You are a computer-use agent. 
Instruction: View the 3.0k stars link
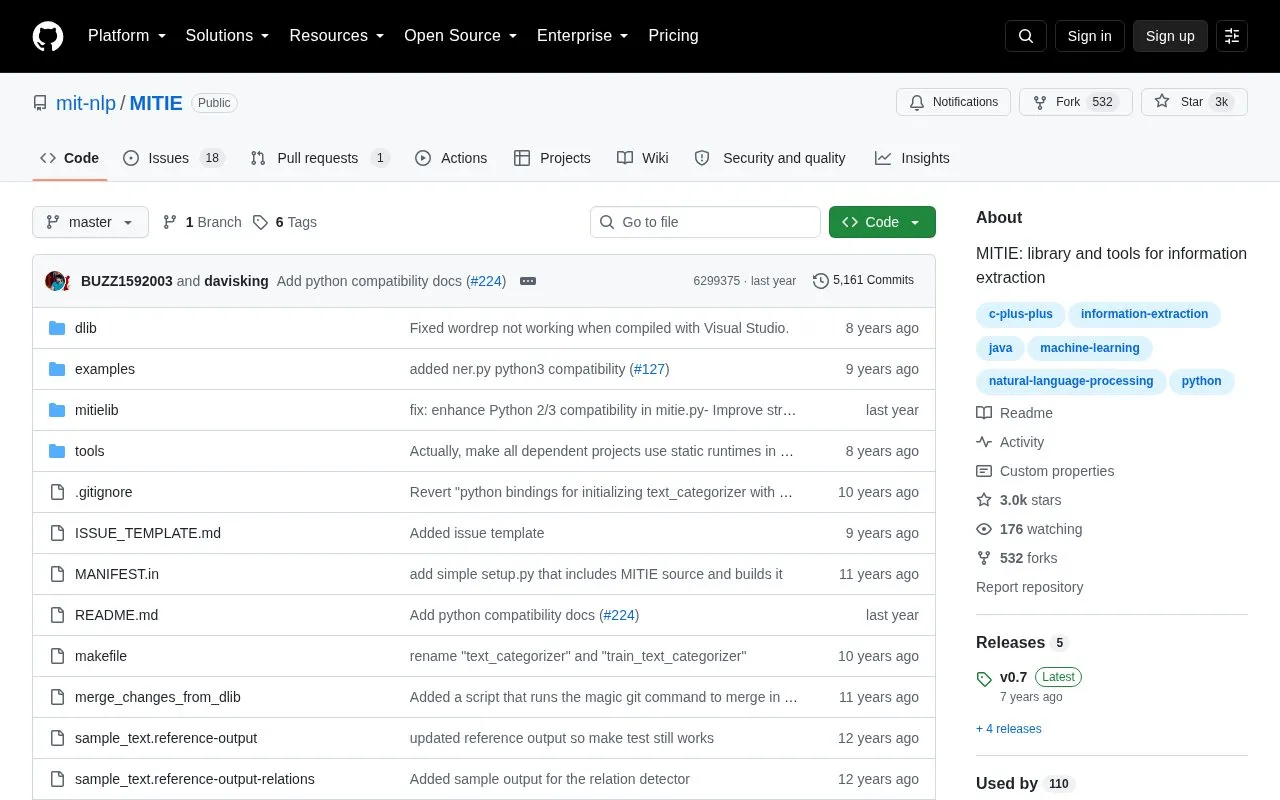(x=1019, y=500)
